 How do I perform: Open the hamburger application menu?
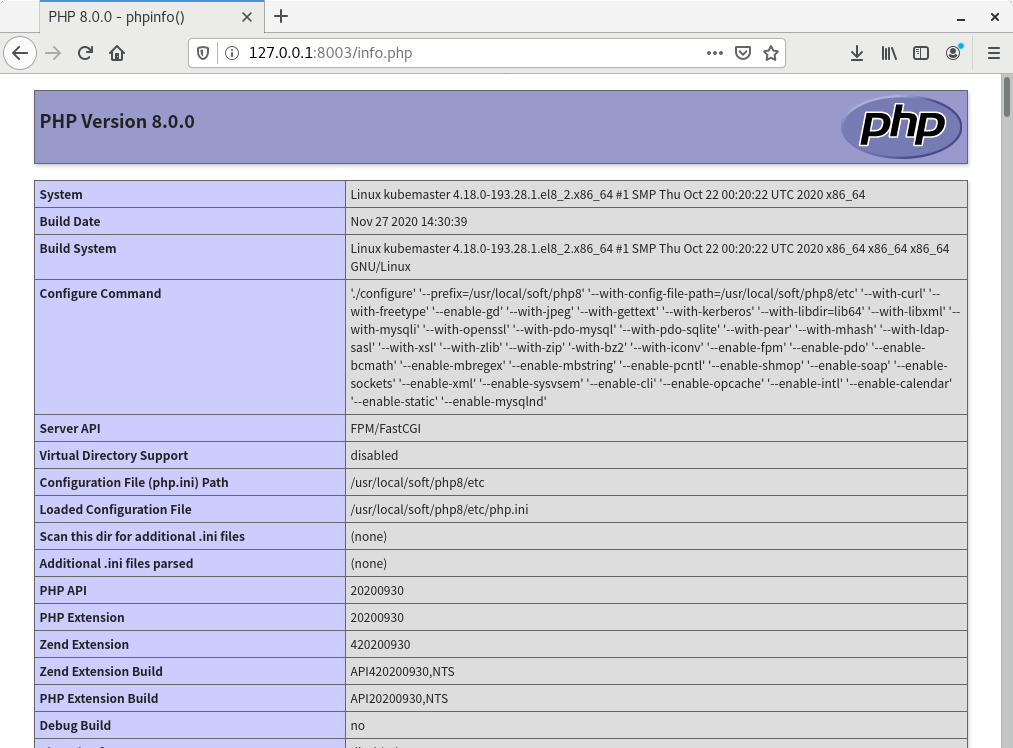click(x=993, y=53)
